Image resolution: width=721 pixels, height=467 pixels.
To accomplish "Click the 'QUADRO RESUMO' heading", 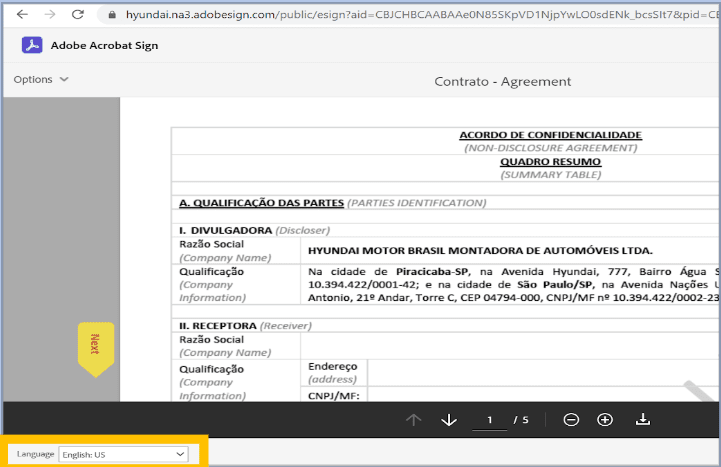I will coord(550,162).
